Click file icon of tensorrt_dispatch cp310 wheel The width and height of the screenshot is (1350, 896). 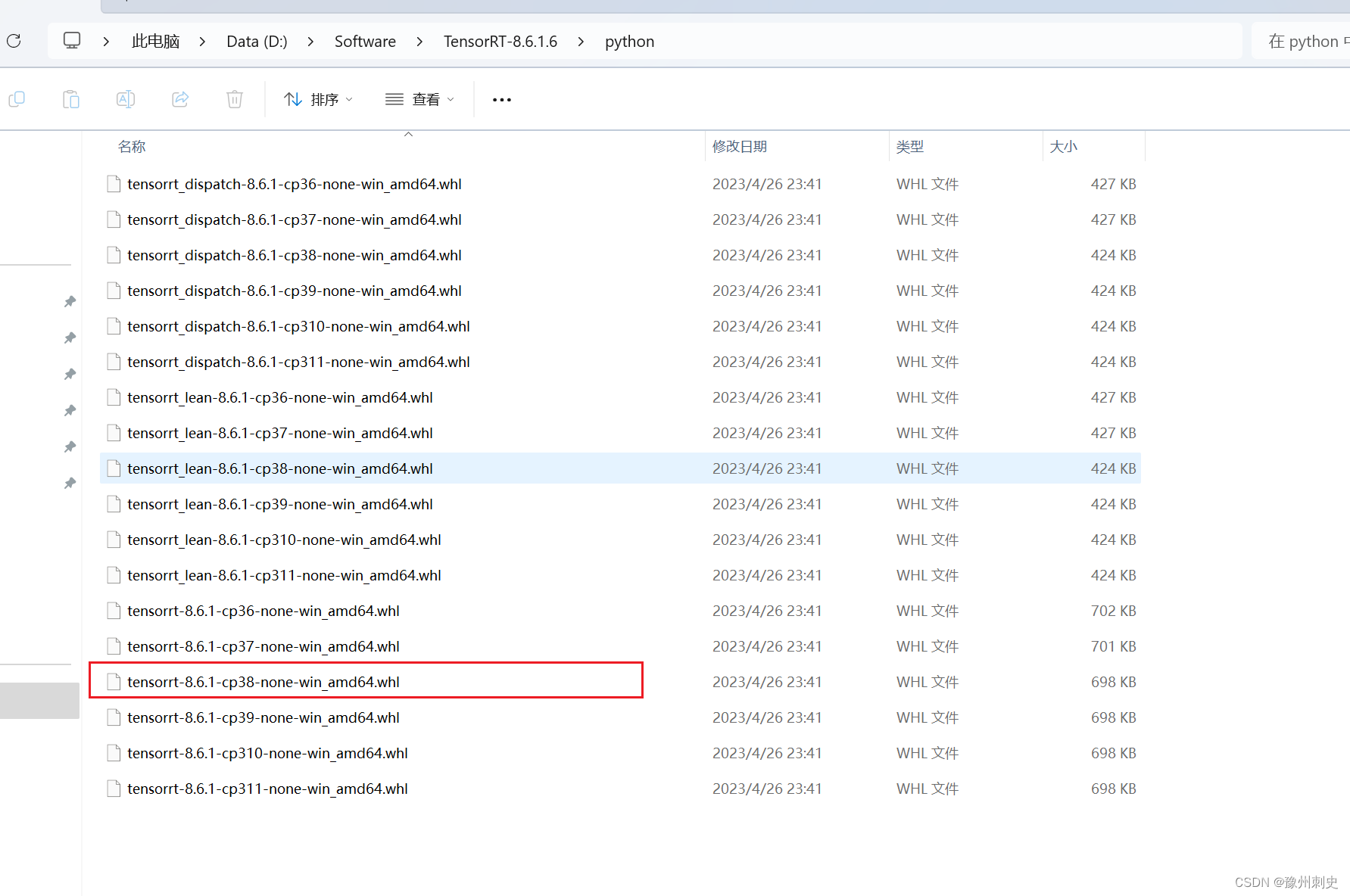click(114, 326)
